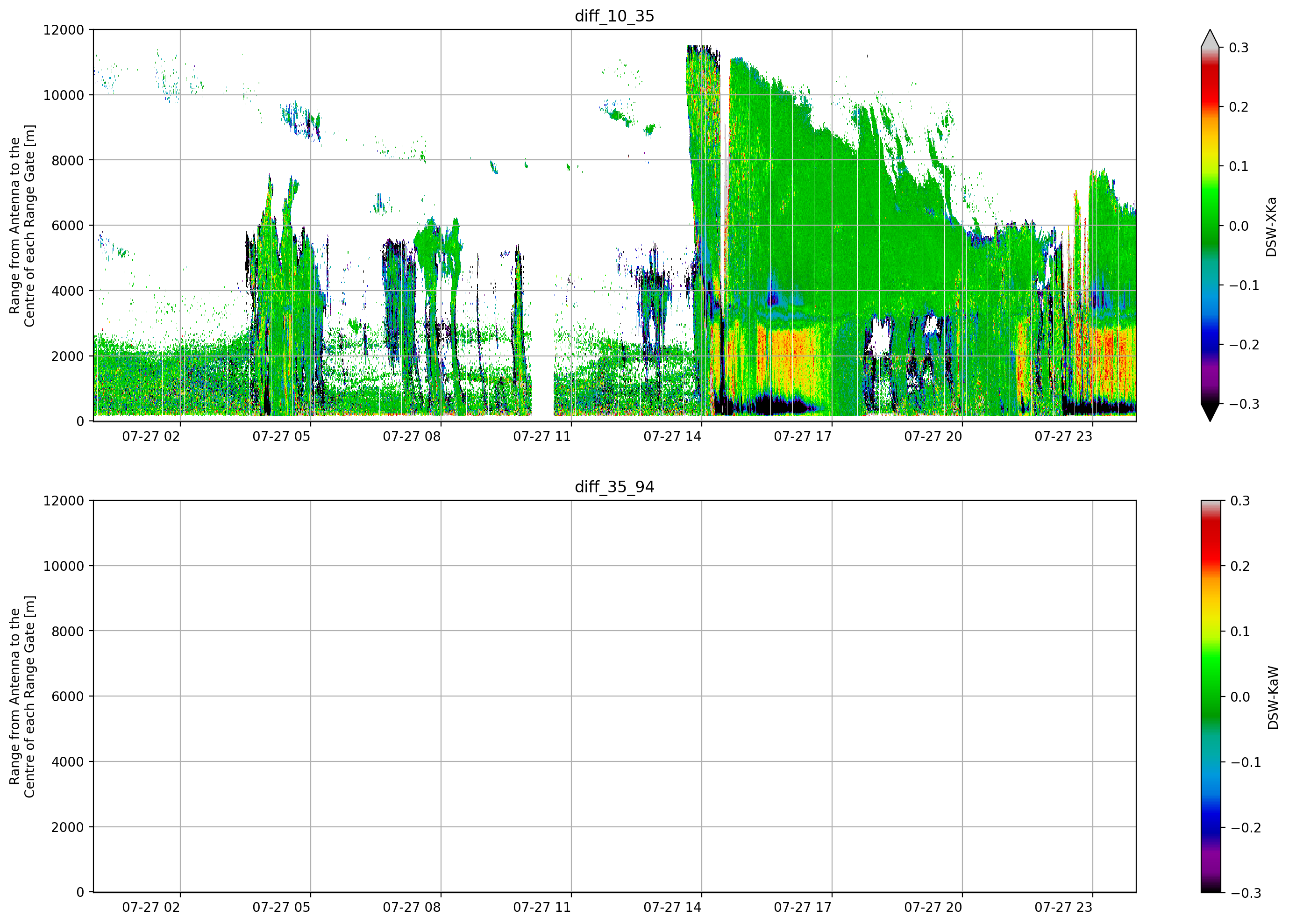The height and width of the screenshot is (924, 1289).
Task: Click the 2000 tick on diff_35_94 y-axis
Action: click(68, 827)
